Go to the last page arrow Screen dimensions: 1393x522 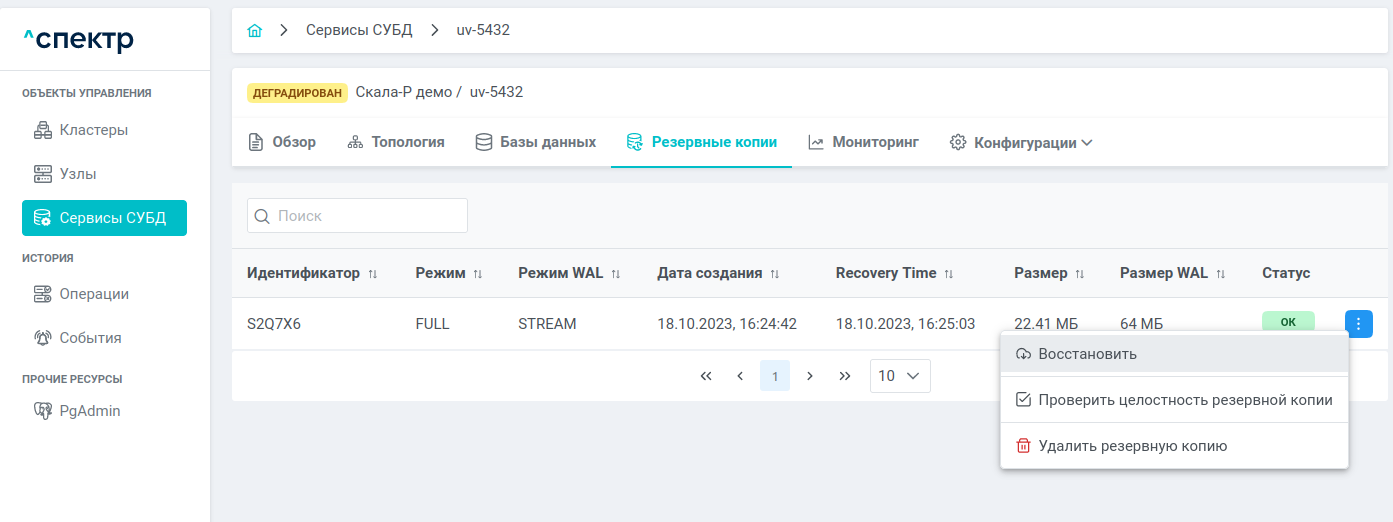845,376
